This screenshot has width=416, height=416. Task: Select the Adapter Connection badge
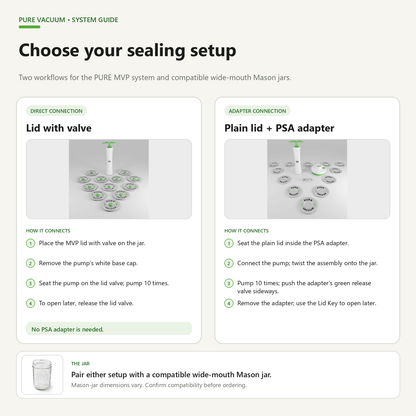pos(257,111)
